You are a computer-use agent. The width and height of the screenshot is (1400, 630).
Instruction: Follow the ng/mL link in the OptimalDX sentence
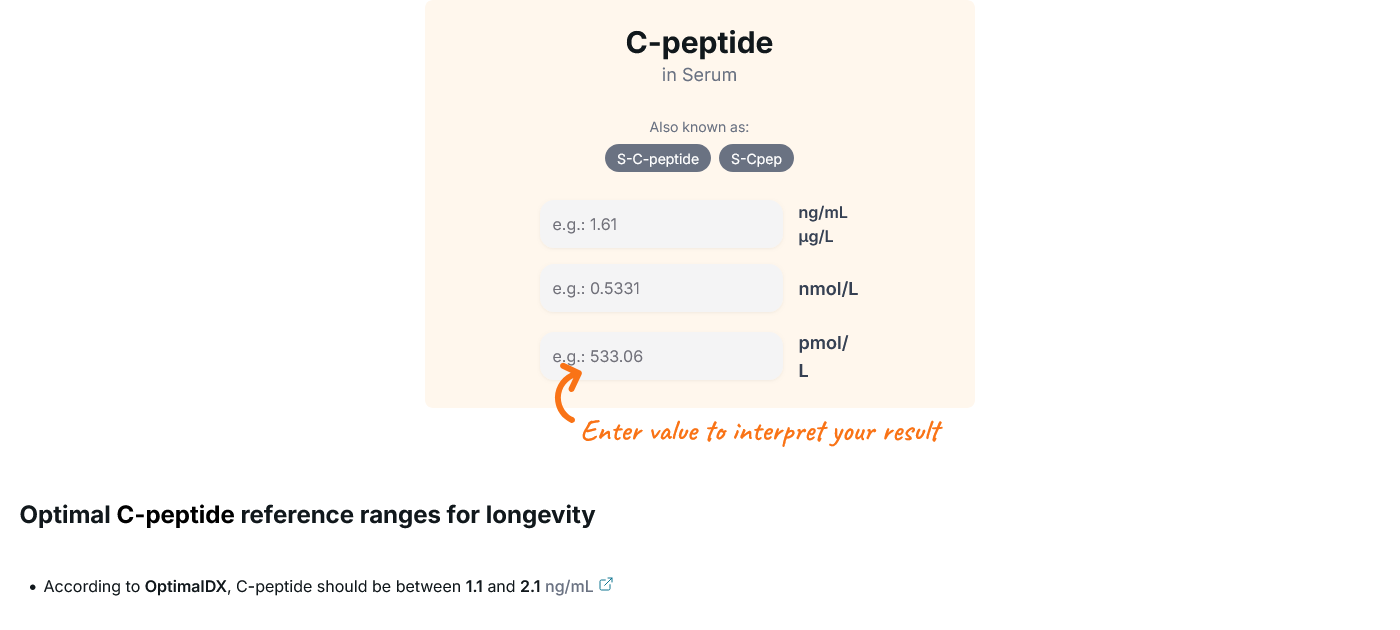coord(569,587)
